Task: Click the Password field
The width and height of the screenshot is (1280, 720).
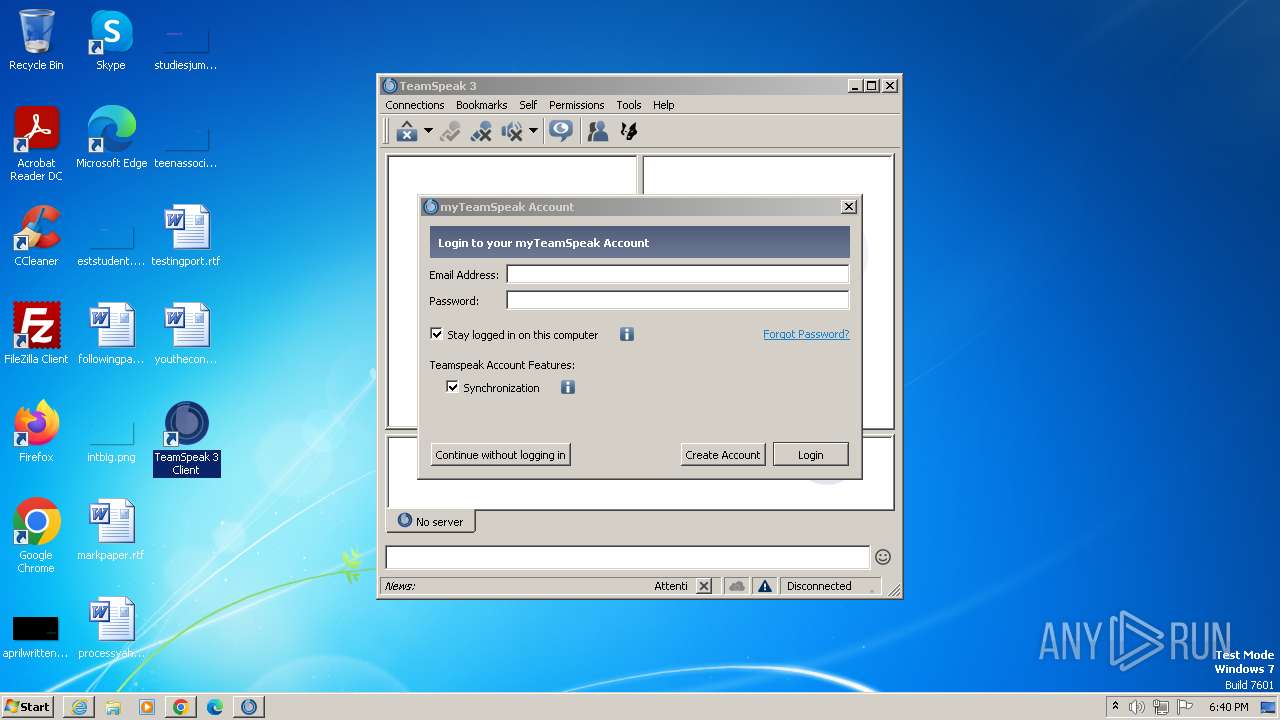Action: tap(677, 300)
